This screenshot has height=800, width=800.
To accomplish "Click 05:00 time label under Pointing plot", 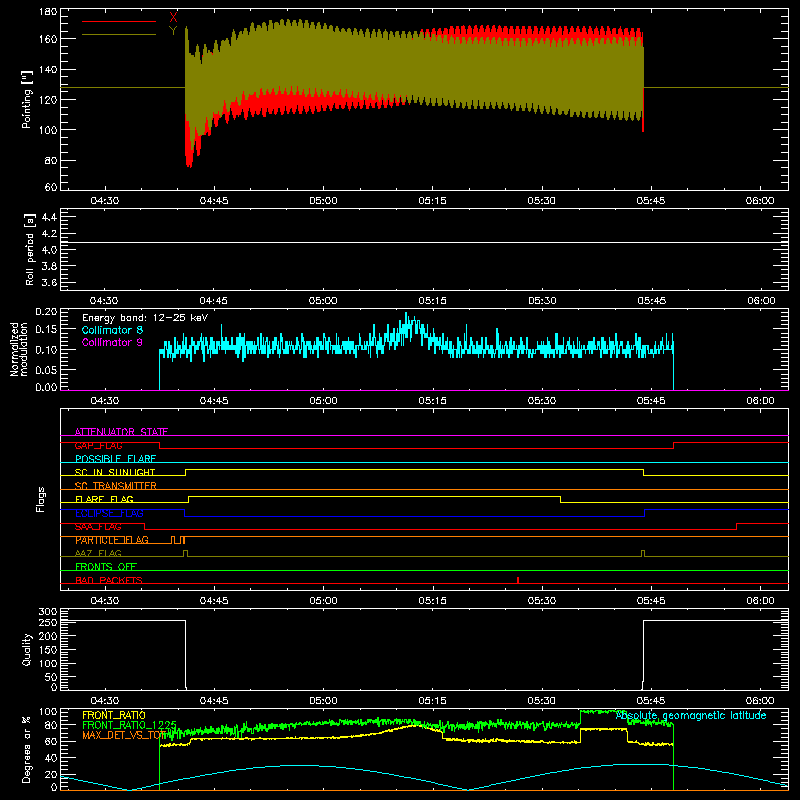I will (323, 201).
